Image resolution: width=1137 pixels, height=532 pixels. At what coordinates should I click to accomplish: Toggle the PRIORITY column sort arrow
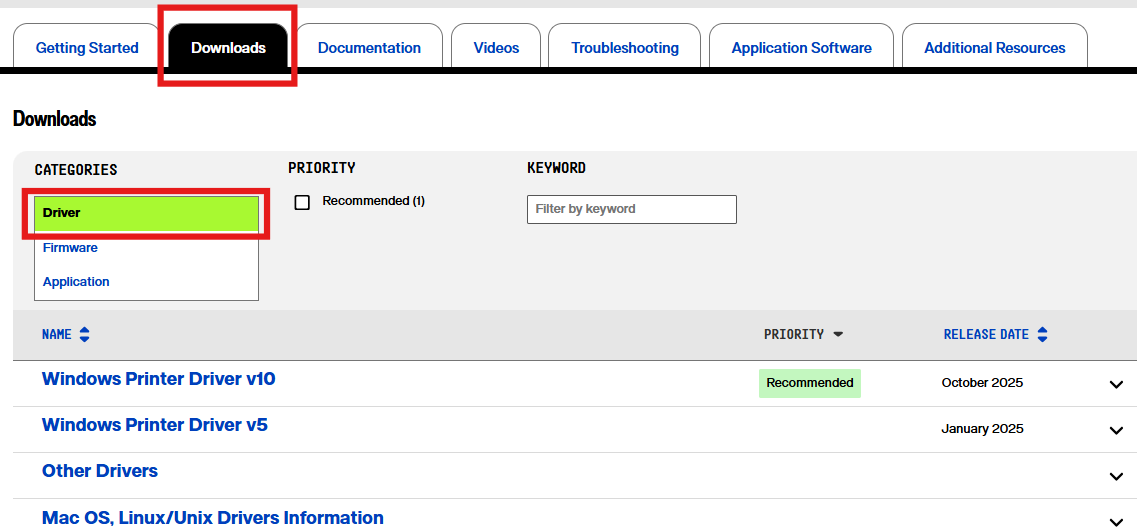tap(838, 334)
